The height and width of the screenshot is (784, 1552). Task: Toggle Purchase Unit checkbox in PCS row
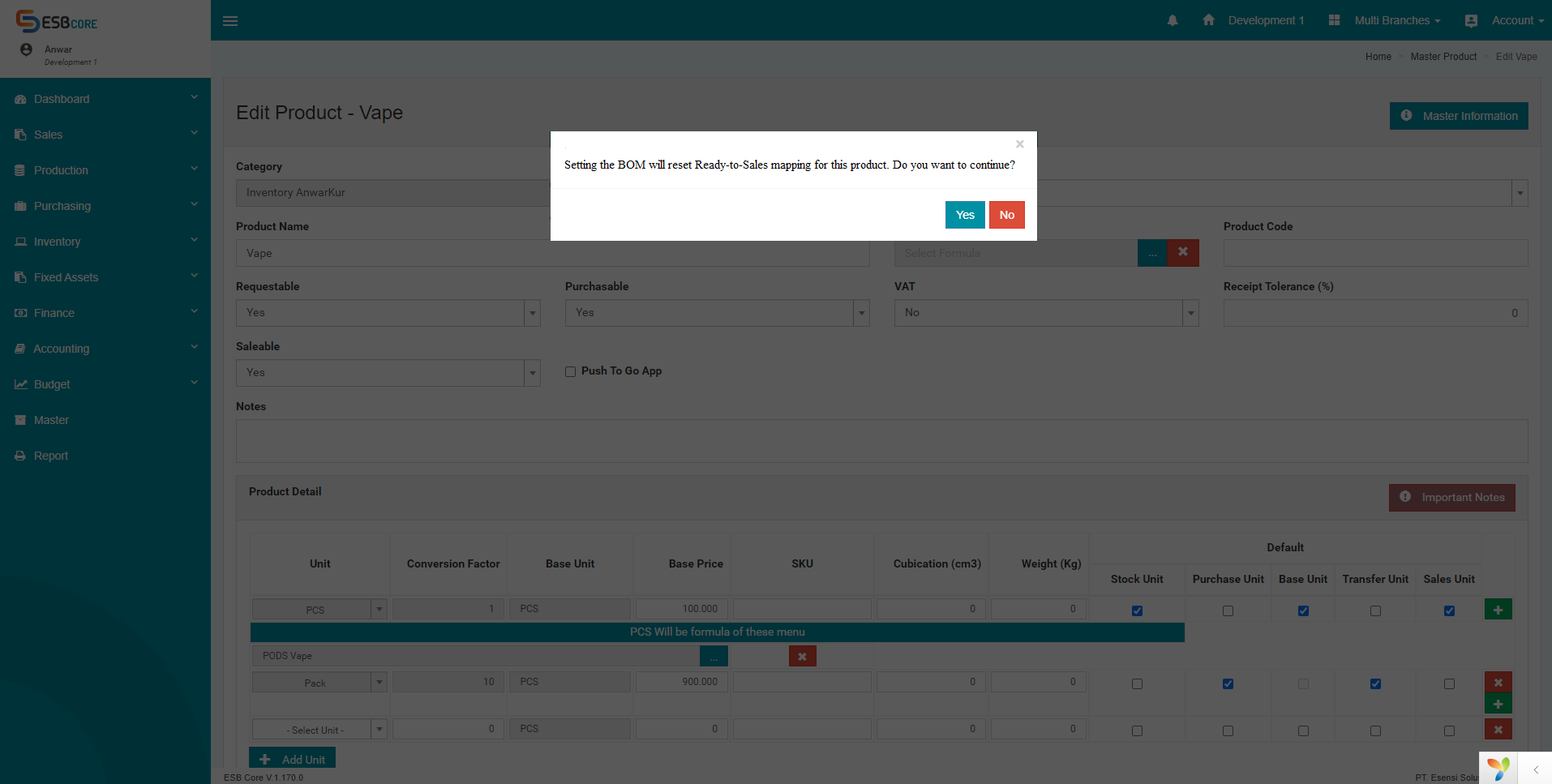[x=1228, y=610]
